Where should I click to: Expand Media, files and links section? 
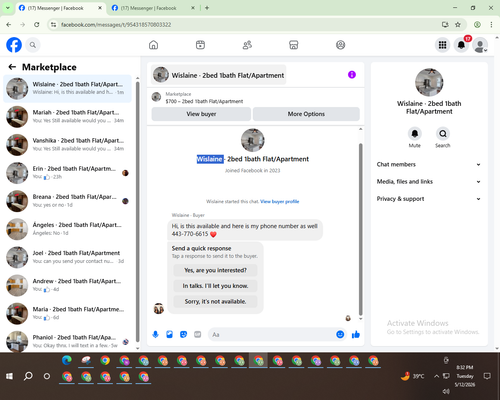tap(429, 182)
